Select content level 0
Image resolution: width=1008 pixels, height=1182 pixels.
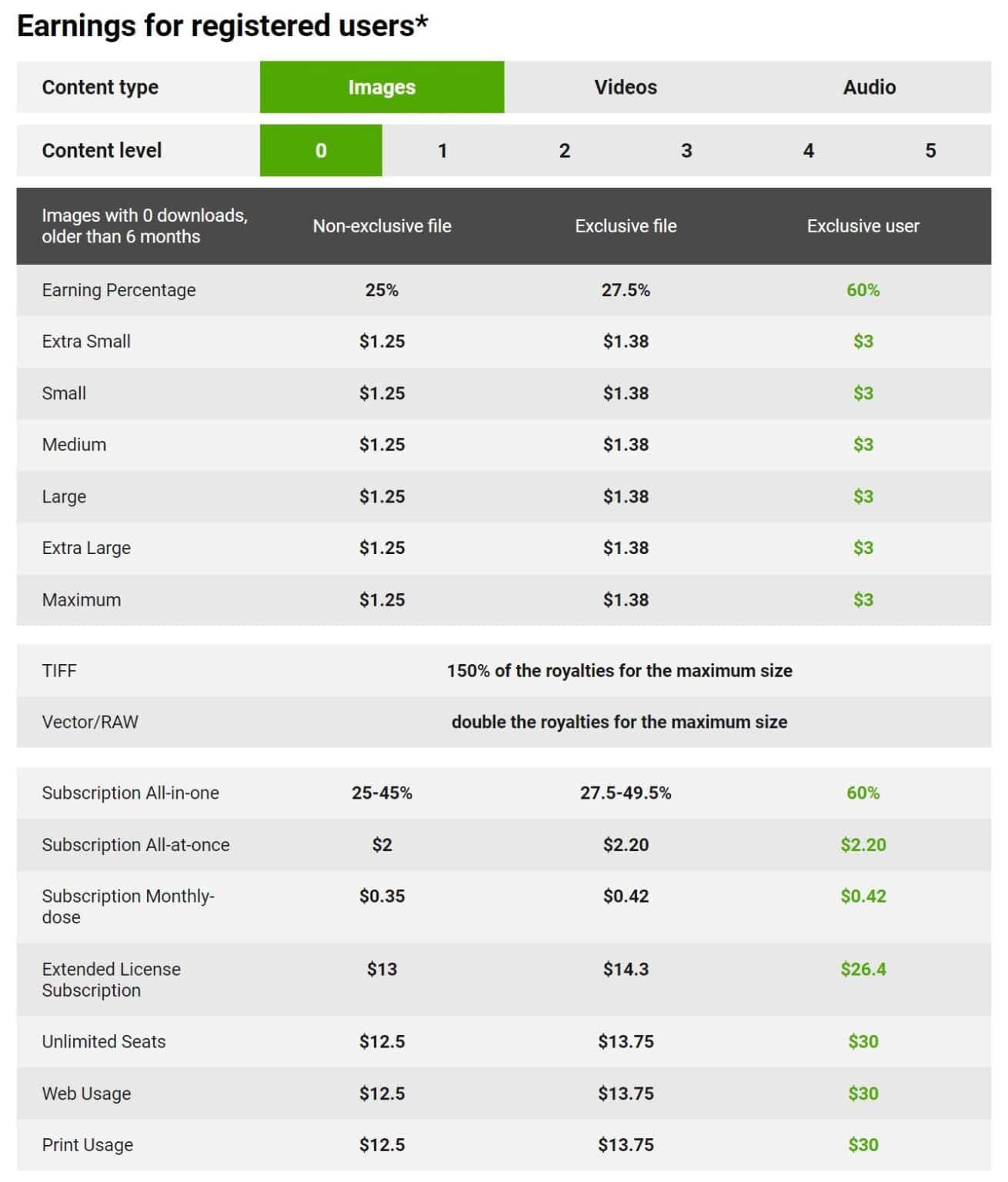click(321, 150)
